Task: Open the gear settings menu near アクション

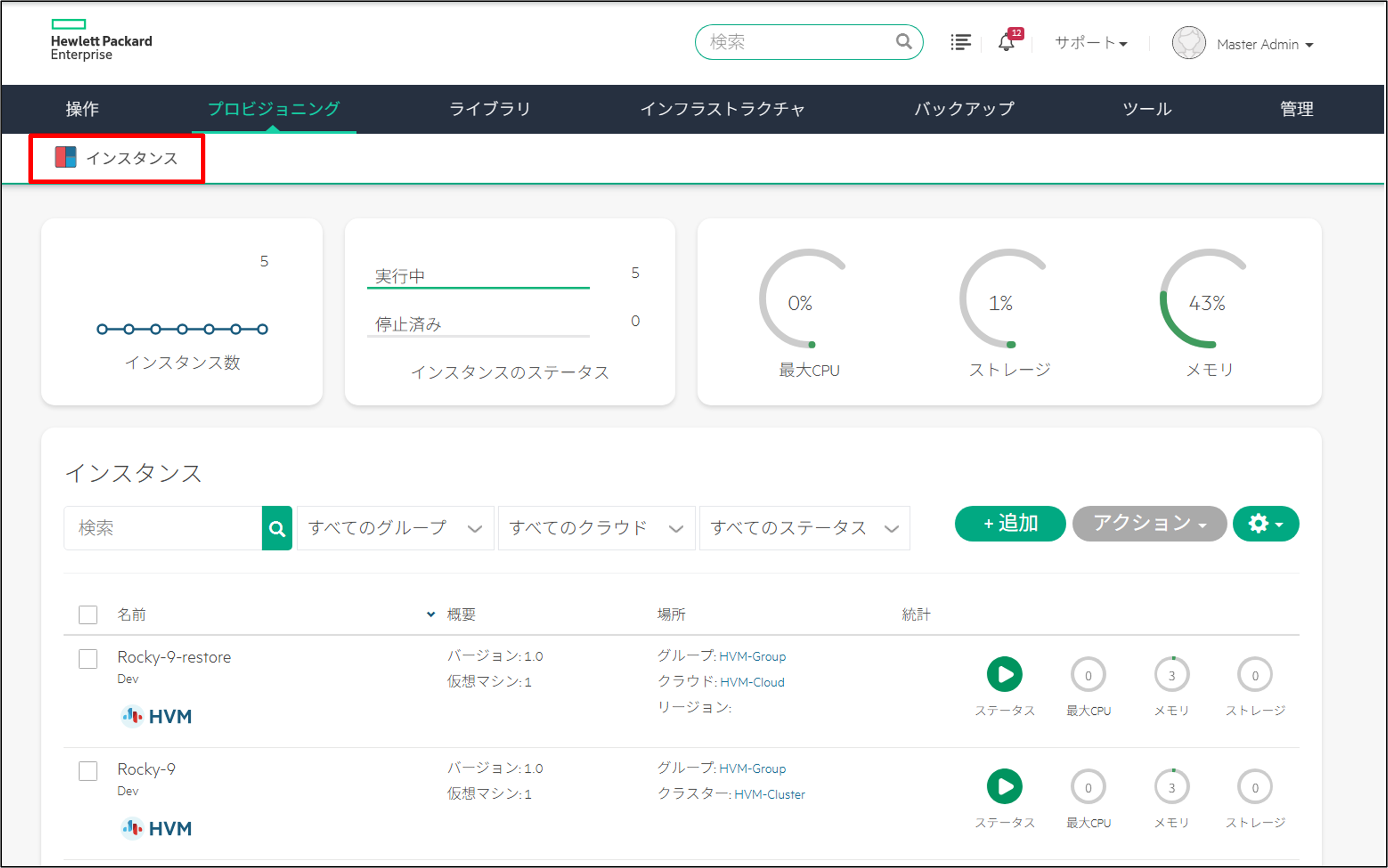Action: (1265, 523)
